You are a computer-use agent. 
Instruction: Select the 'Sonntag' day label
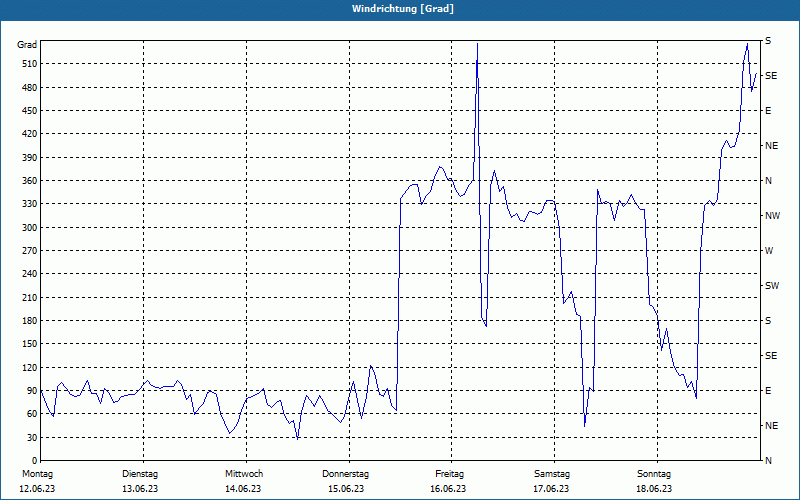[654, 474]
